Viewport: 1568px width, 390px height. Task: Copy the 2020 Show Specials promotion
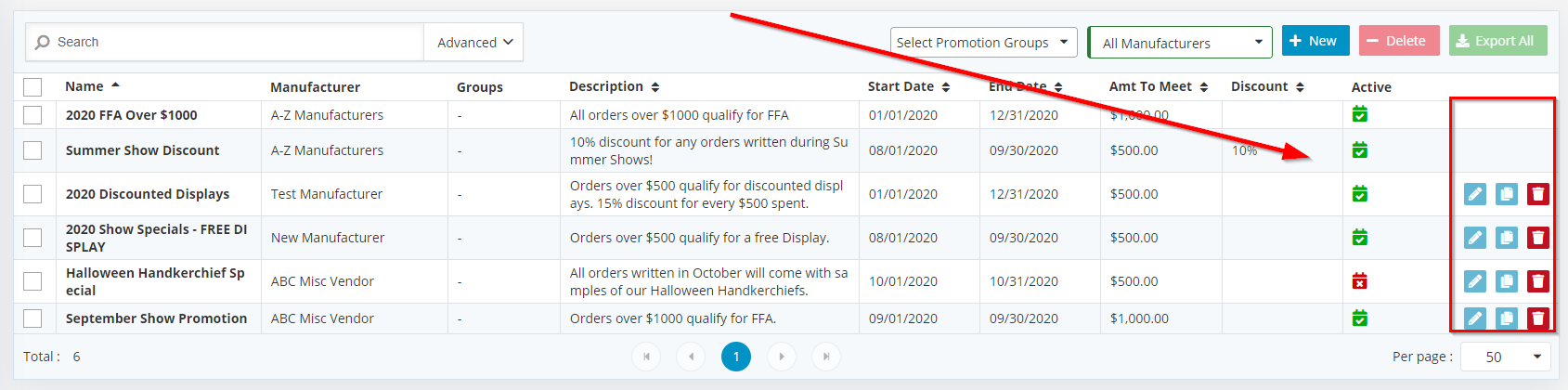pos(1507,238)
